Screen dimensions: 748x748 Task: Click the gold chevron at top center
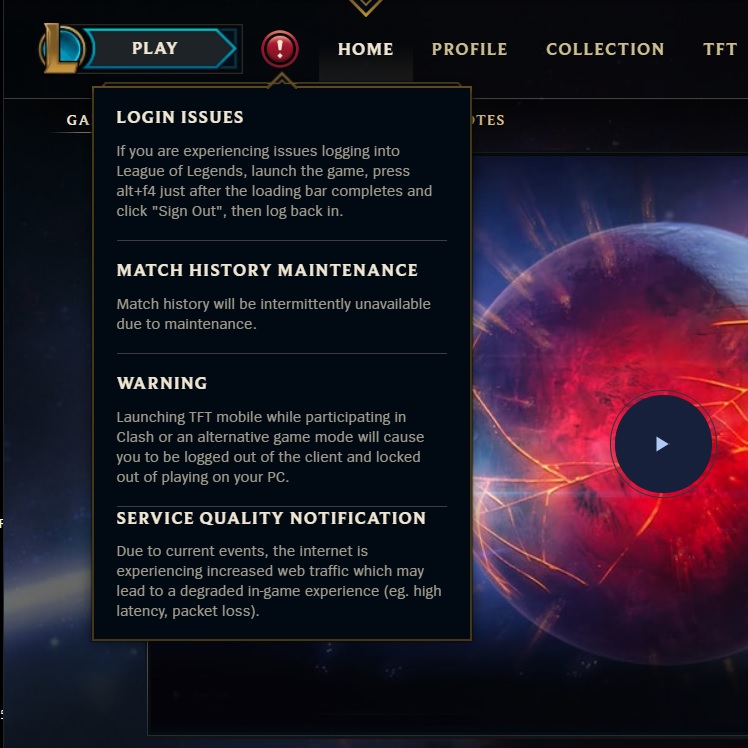(x=365, y=7)
